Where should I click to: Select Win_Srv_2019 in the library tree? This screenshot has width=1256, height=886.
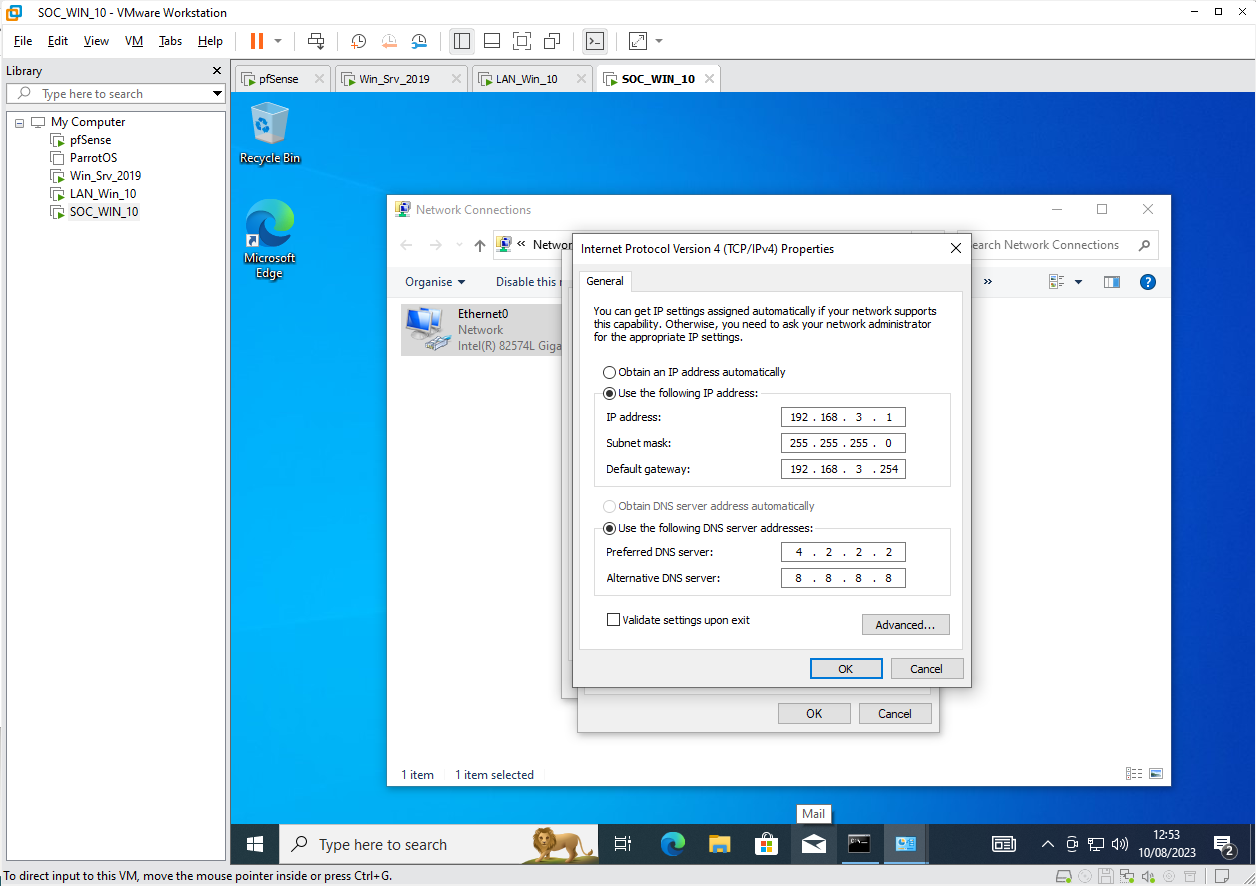(x=105, y=176)
